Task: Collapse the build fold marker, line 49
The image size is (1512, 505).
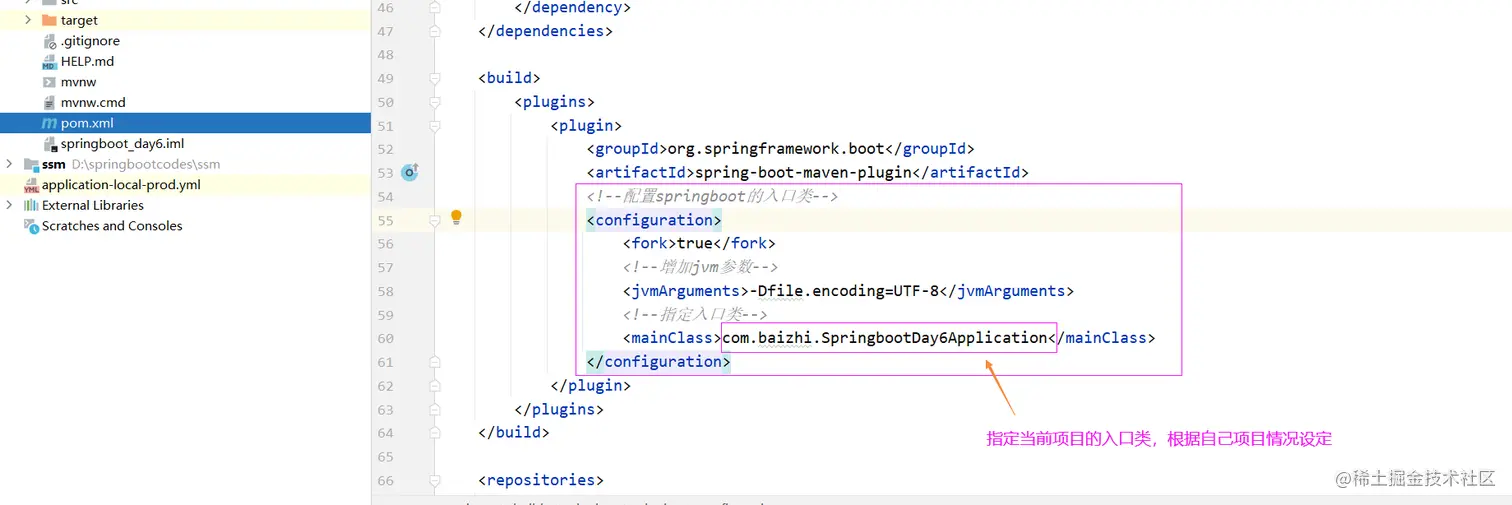Action: [x=434, y=78]
